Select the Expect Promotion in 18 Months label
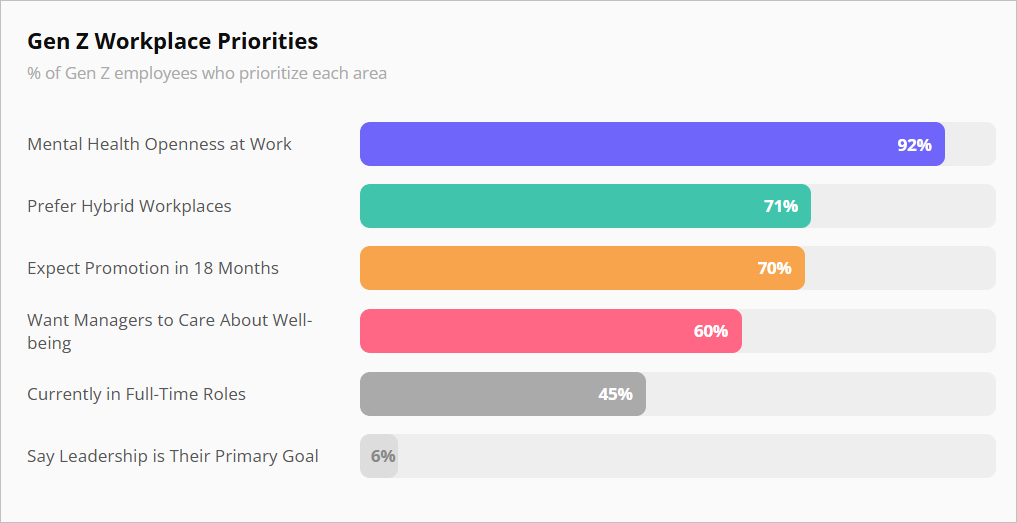 point(153,268)
